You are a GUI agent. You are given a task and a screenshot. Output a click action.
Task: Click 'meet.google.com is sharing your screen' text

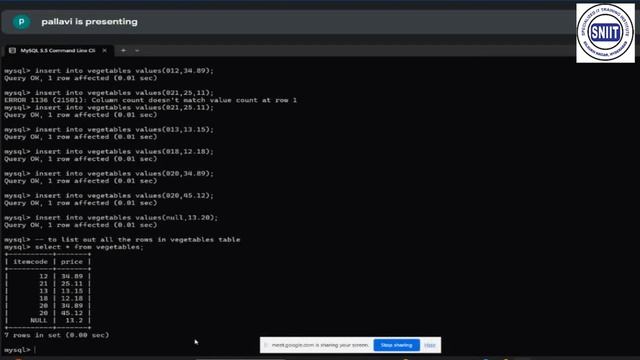[x=320, y=345]
